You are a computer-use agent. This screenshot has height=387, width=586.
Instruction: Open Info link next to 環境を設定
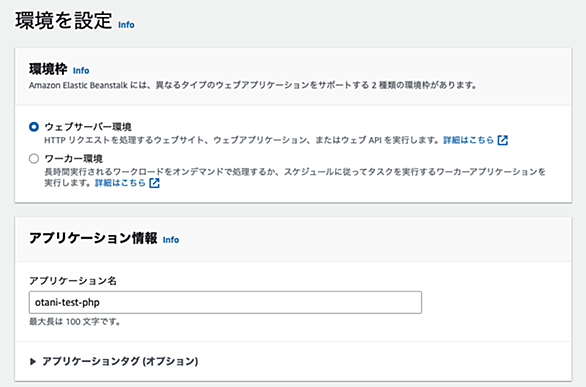(x=126, y=25)
